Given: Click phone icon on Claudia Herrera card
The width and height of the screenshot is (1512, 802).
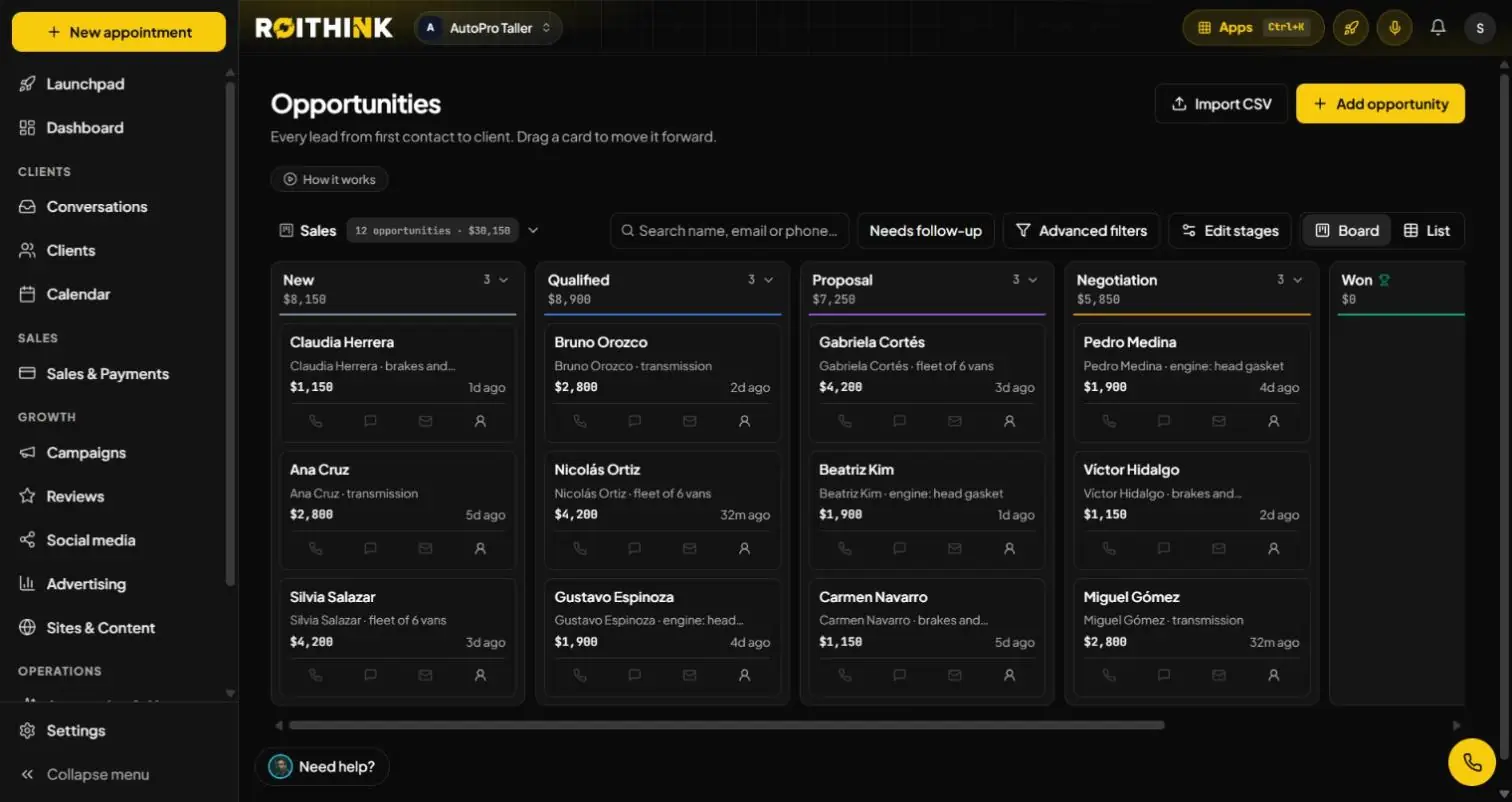Looking at the screenshot, I should pos(316,421).
